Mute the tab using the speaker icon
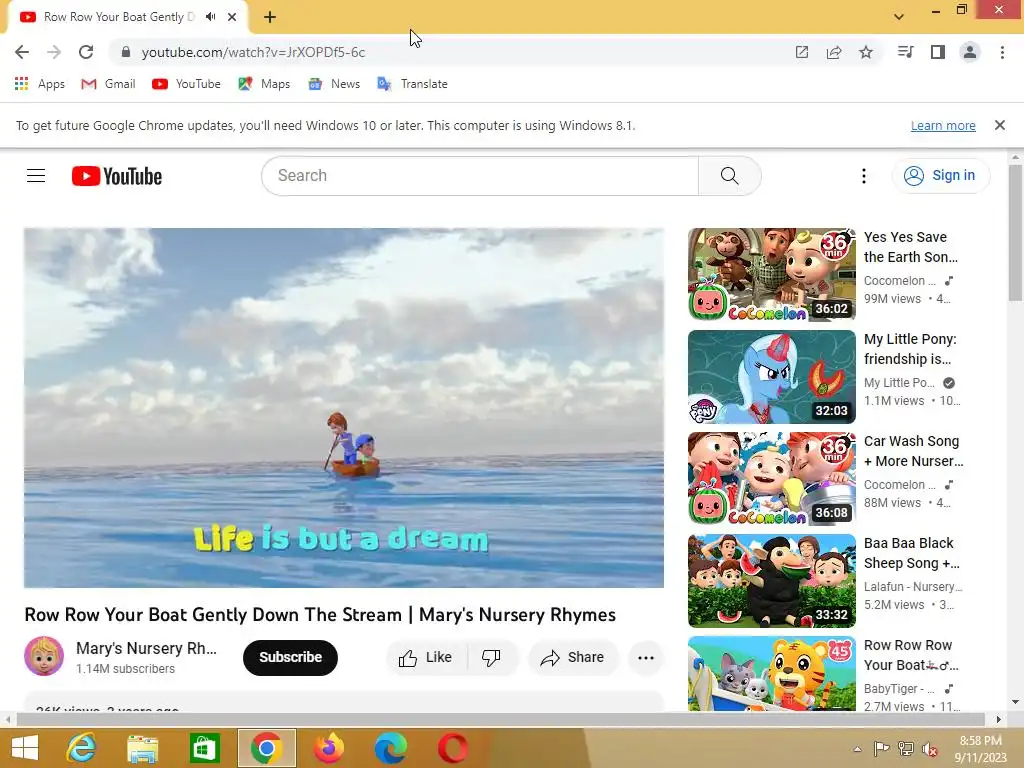This screenshot has width=1024, height=768. 210,17
